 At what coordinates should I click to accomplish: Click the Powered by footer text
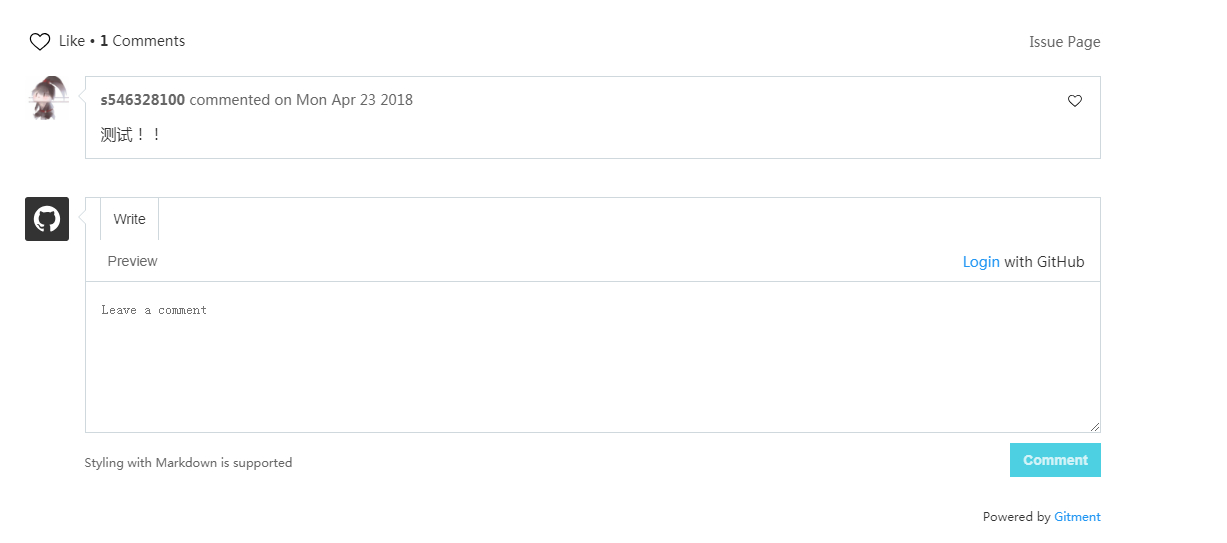pos(1016,517)
